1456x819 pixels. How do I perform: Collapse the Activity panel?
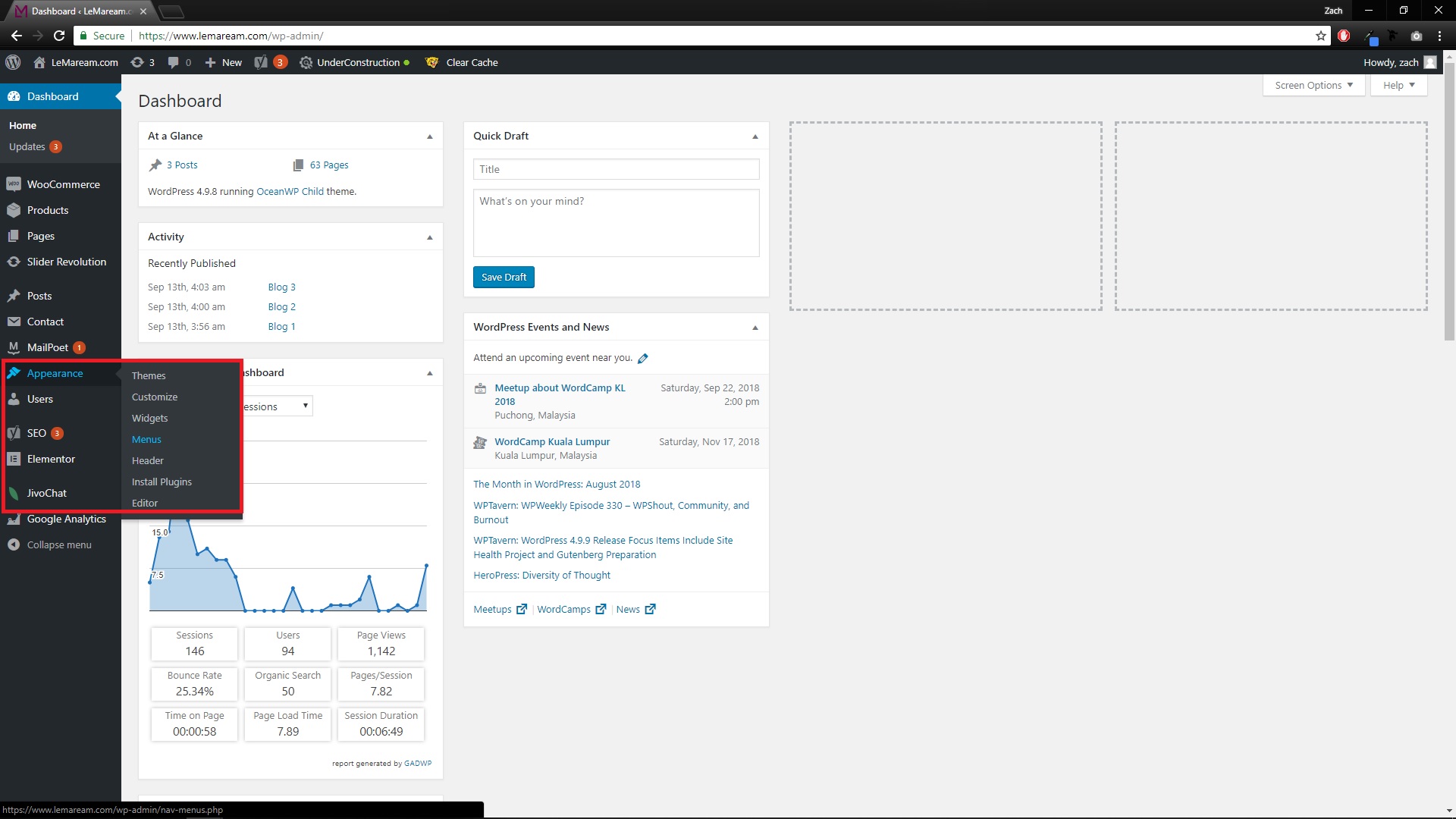[430, 237]
